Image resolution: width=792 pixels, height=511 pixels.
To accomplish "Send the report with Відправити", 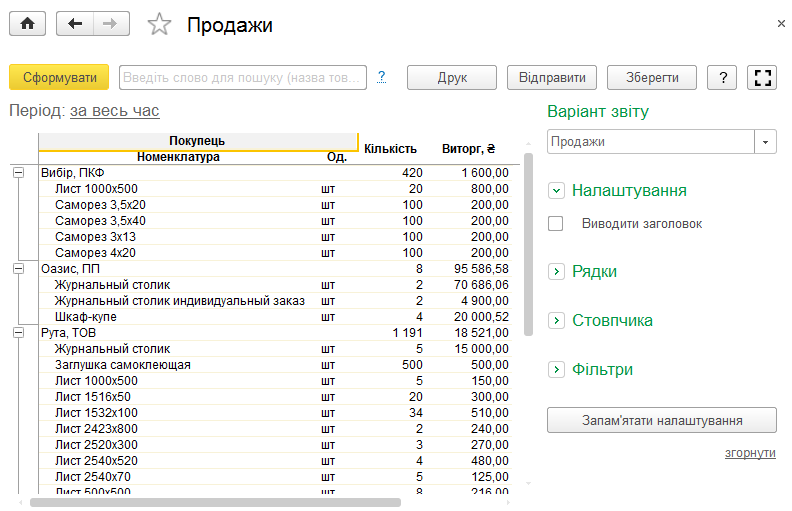I will (552, 78).
